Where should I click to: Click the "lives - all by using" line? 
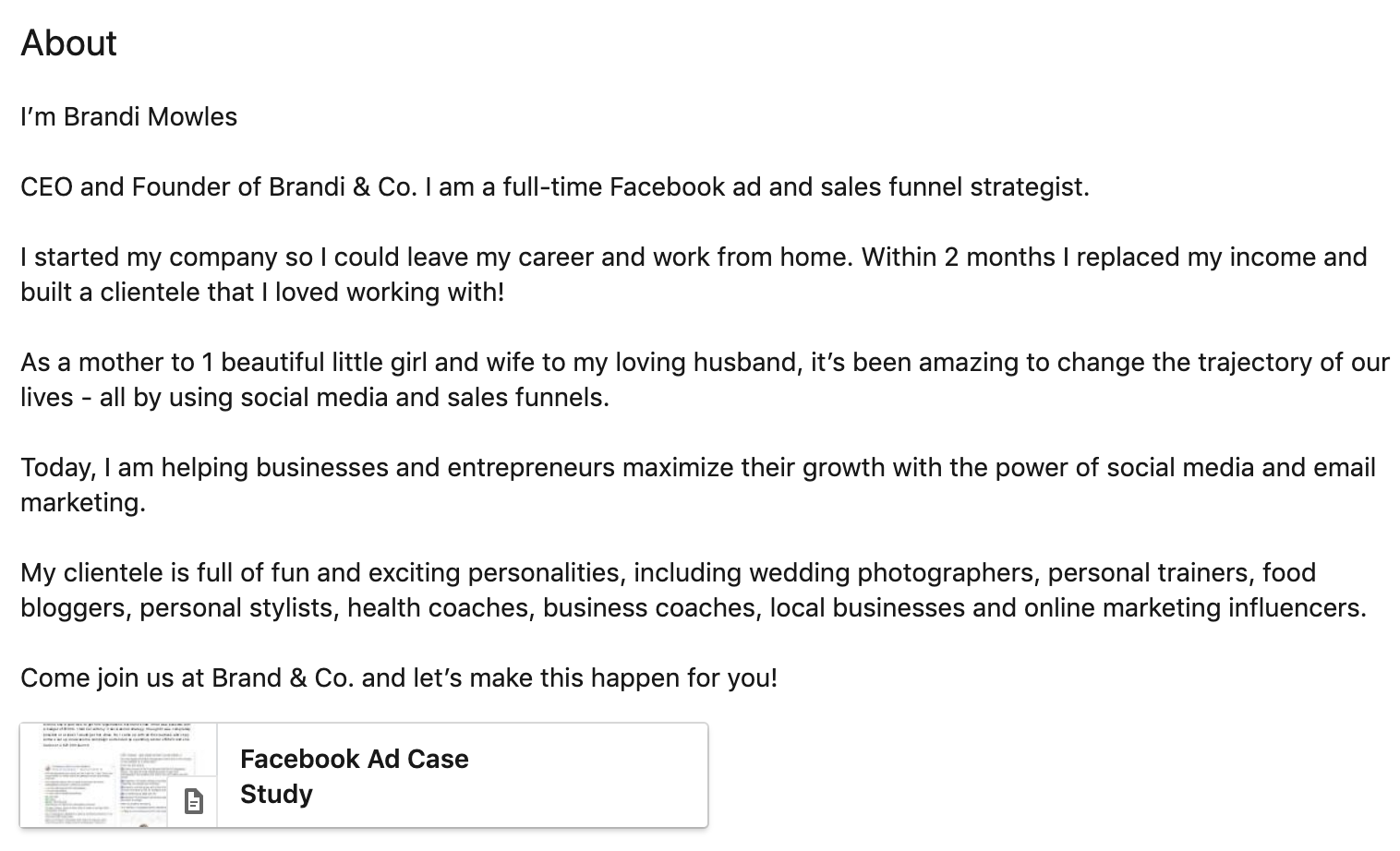315,397
